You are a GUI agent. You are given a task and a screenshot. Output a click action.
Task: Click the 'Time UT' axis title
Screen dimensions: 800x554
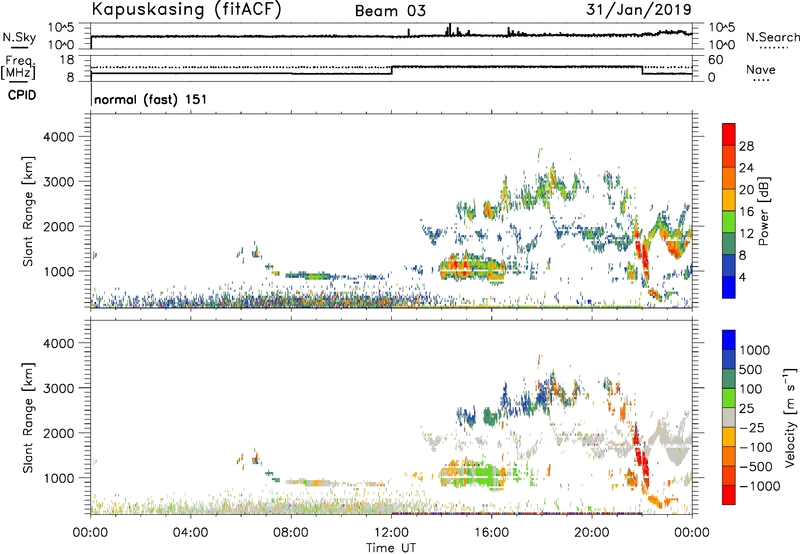pyautogui.click(x=391, y=548)
